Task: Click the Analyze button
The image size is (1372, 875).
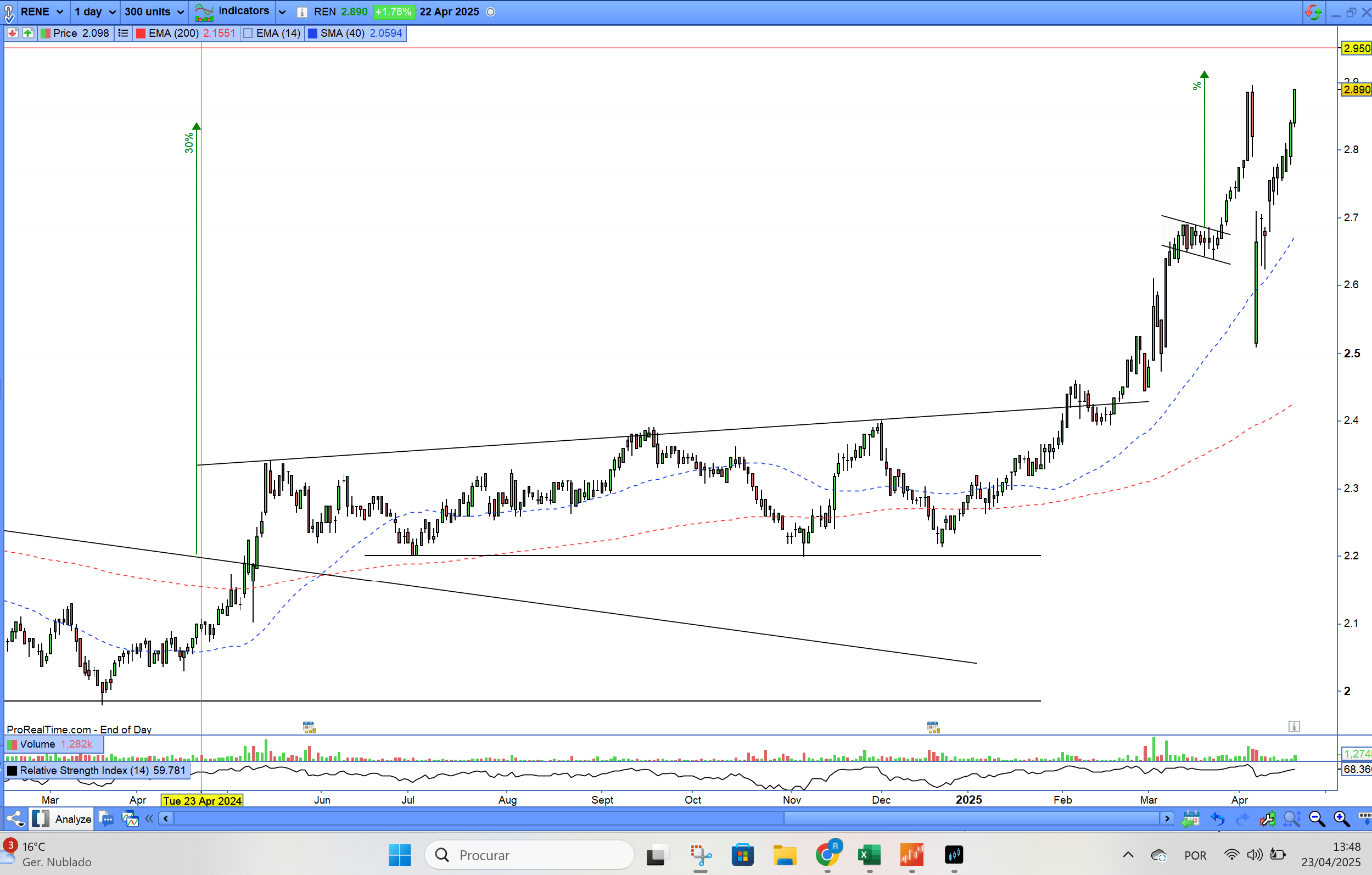Action: 73,819
